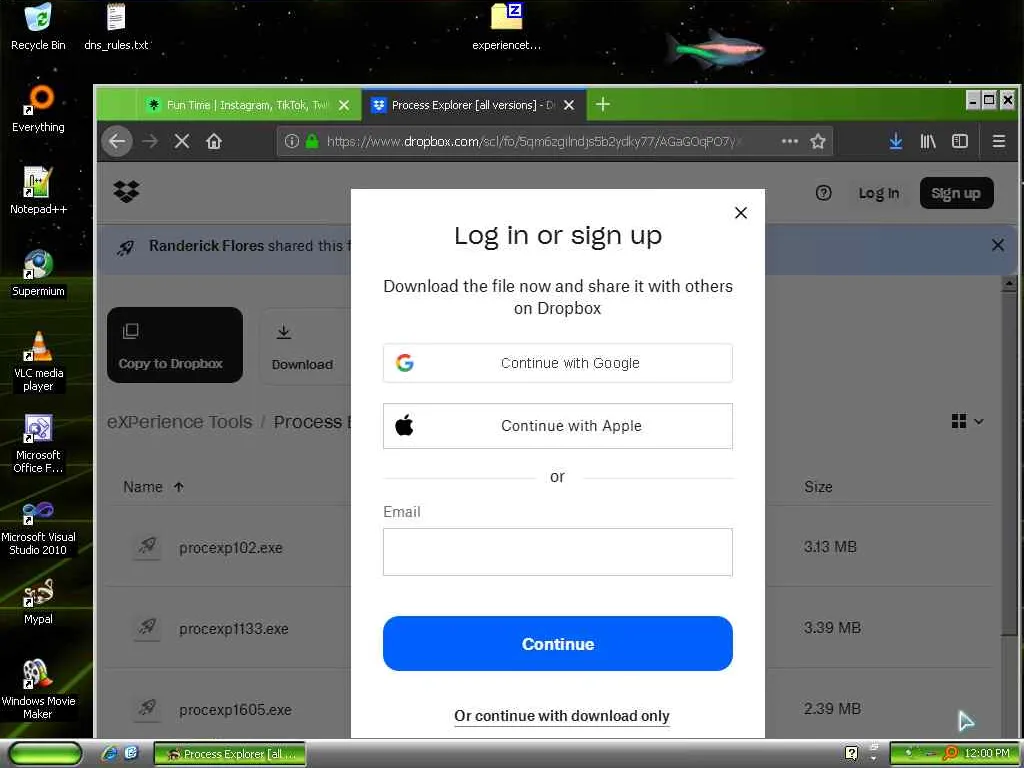
Task: Open Dropbox help question mark icon
Action: click(x=824, y=193)
